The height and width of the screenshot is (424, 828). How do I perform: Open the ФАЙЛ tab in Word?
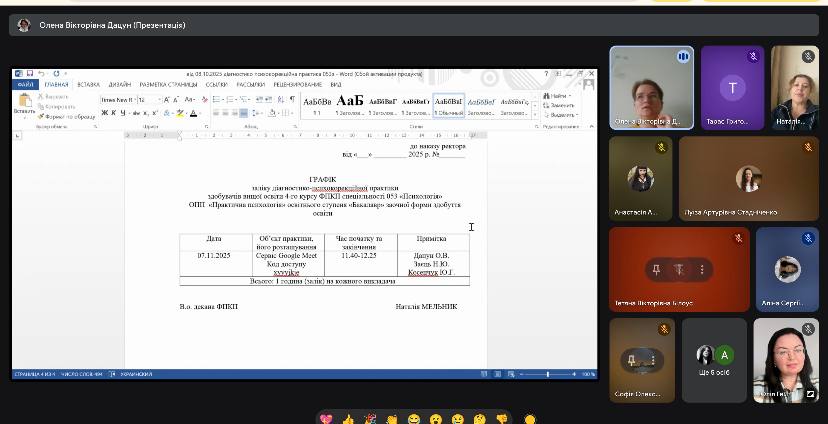[25, 85]
